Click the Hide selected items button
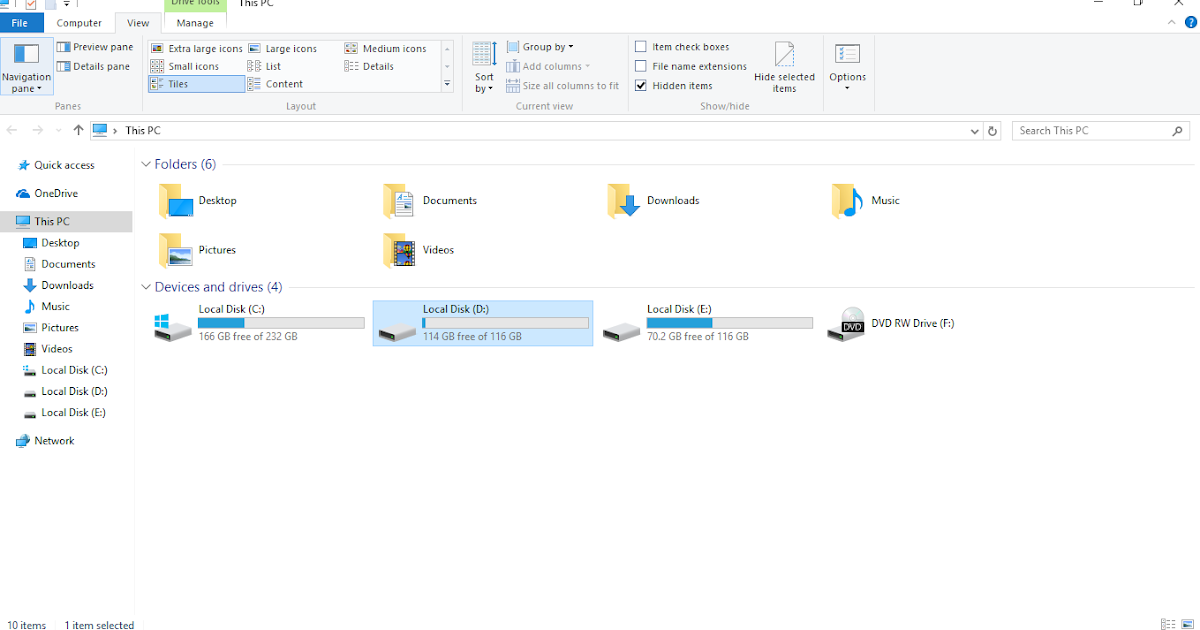This screenshot has height=630, width=1200. click(785, 65)
